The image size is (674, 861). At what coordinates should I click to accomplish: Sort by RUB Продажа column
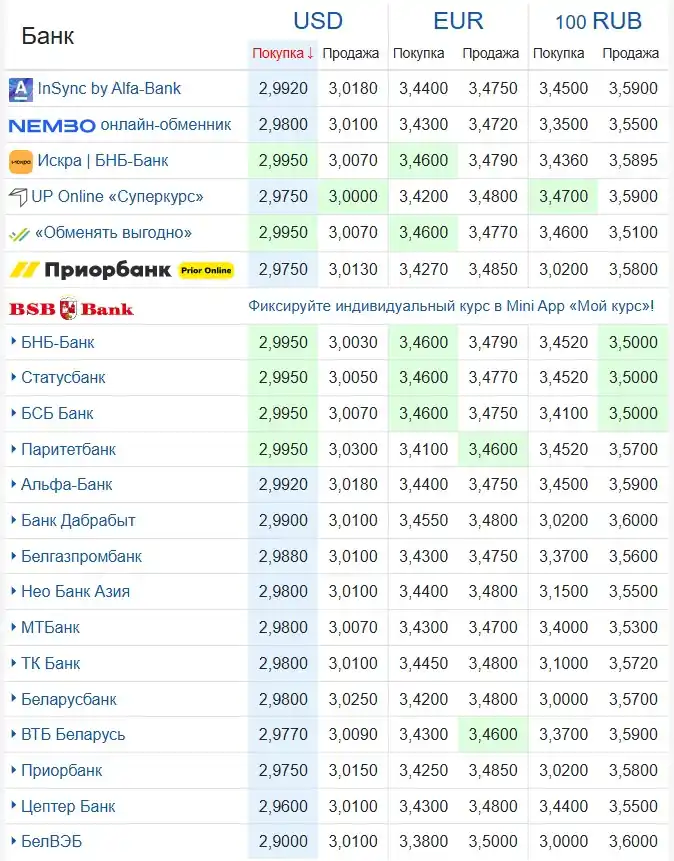(x=631, y=53)
